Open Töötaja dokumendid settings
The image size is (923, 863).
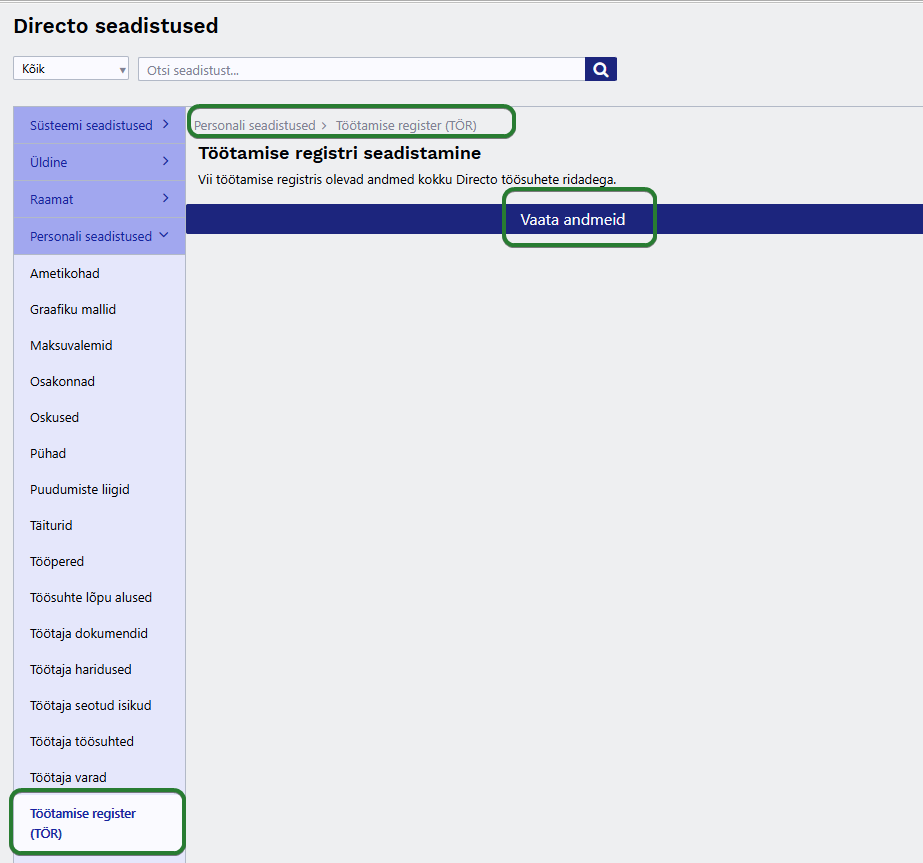(x=89, y=633)
